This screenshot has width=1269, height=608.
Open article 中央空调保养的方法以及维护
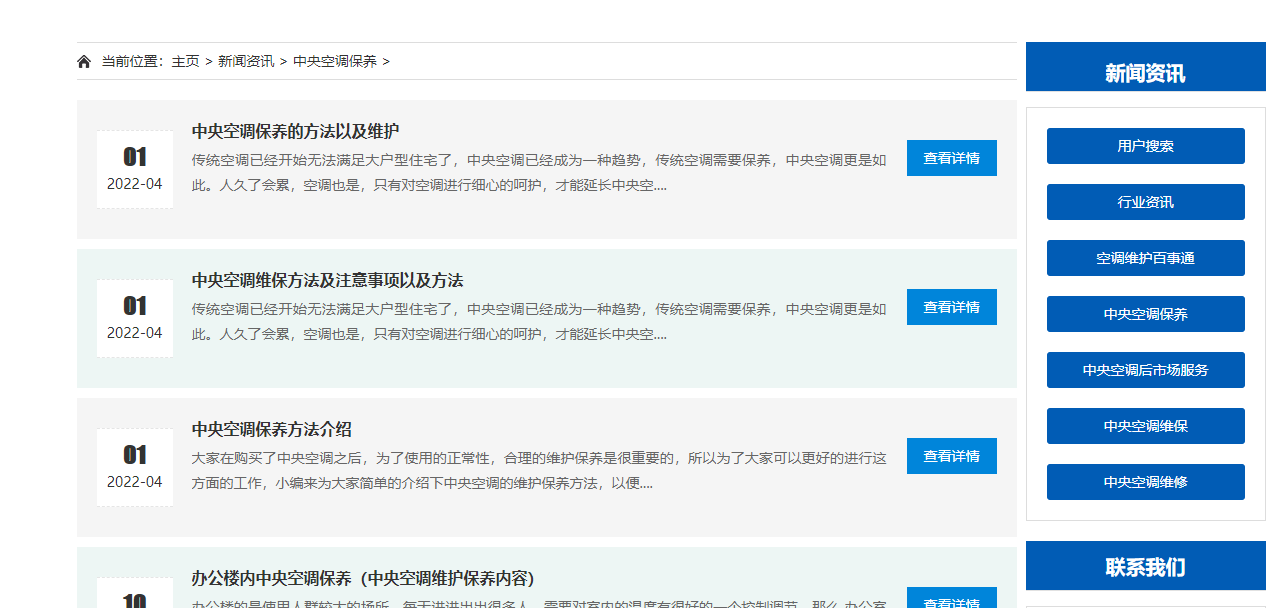(x=296, y=132)
